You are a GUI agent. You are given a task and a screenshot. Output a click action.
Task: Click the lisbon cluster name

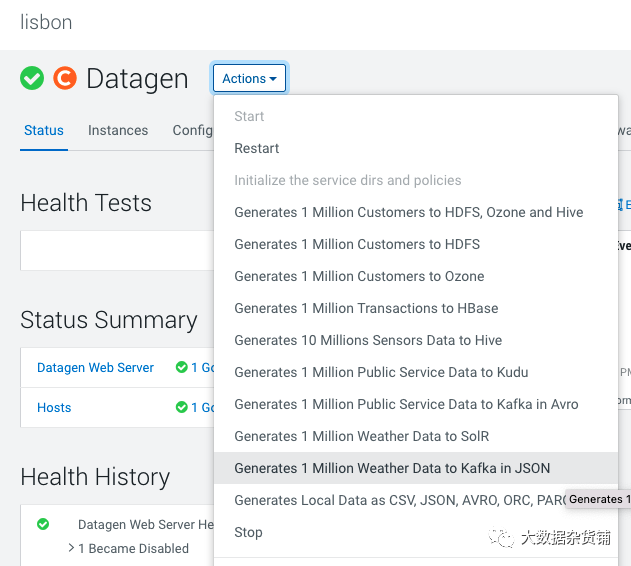coord(46,22)
